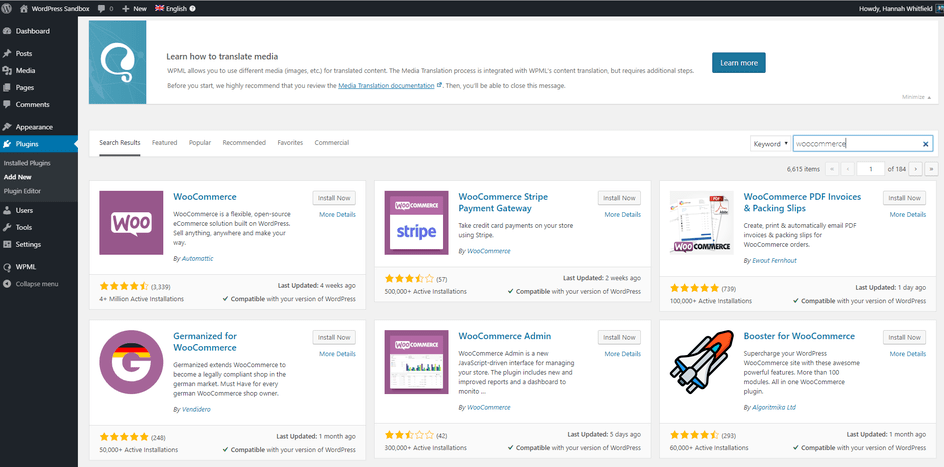Click the Dashboard icon in the sidebar
The height and width of the screenshot is (467, 944).
[x=8, y=31]
